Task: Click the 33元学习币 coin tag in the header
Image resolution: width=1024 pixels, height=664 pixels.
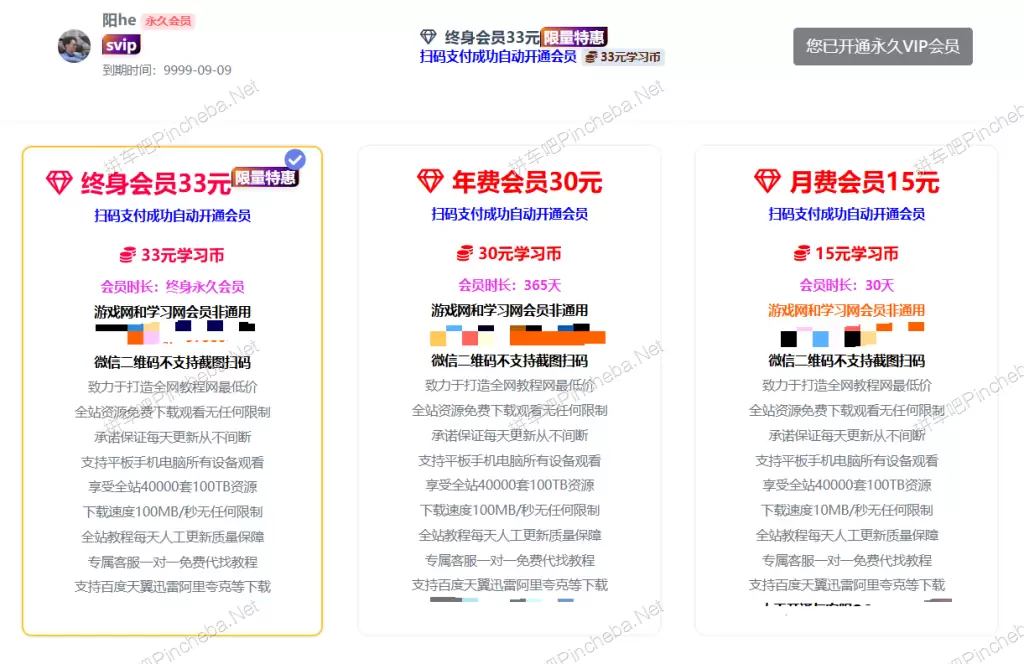Action: (623, 57)
